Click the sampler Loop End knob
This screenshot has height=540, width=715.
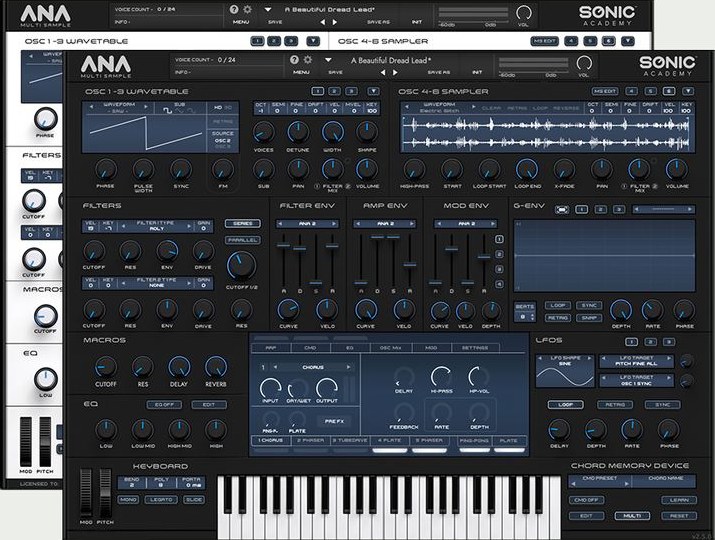[527, 170]
